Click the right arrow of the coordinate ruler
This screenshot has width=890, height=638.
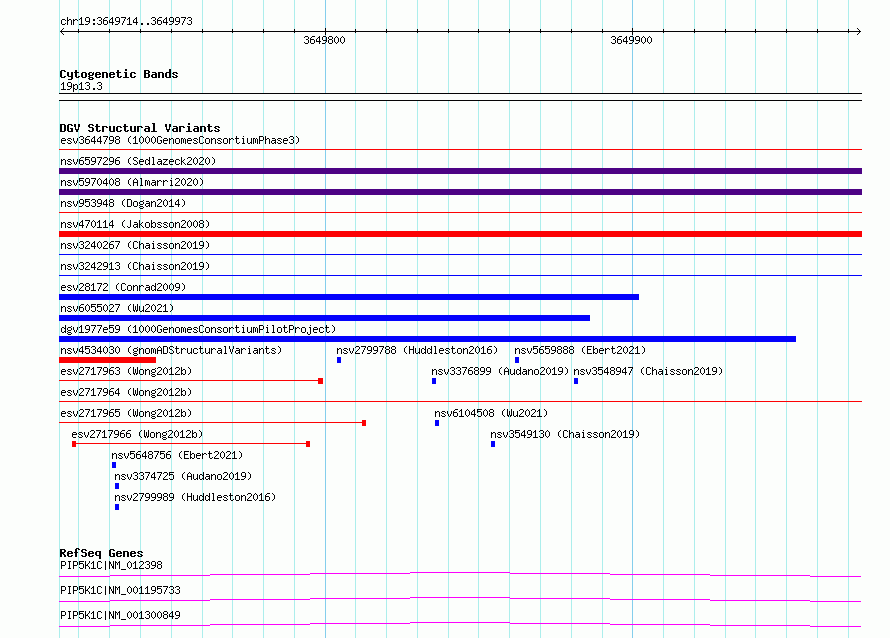[x=858, y=32]
